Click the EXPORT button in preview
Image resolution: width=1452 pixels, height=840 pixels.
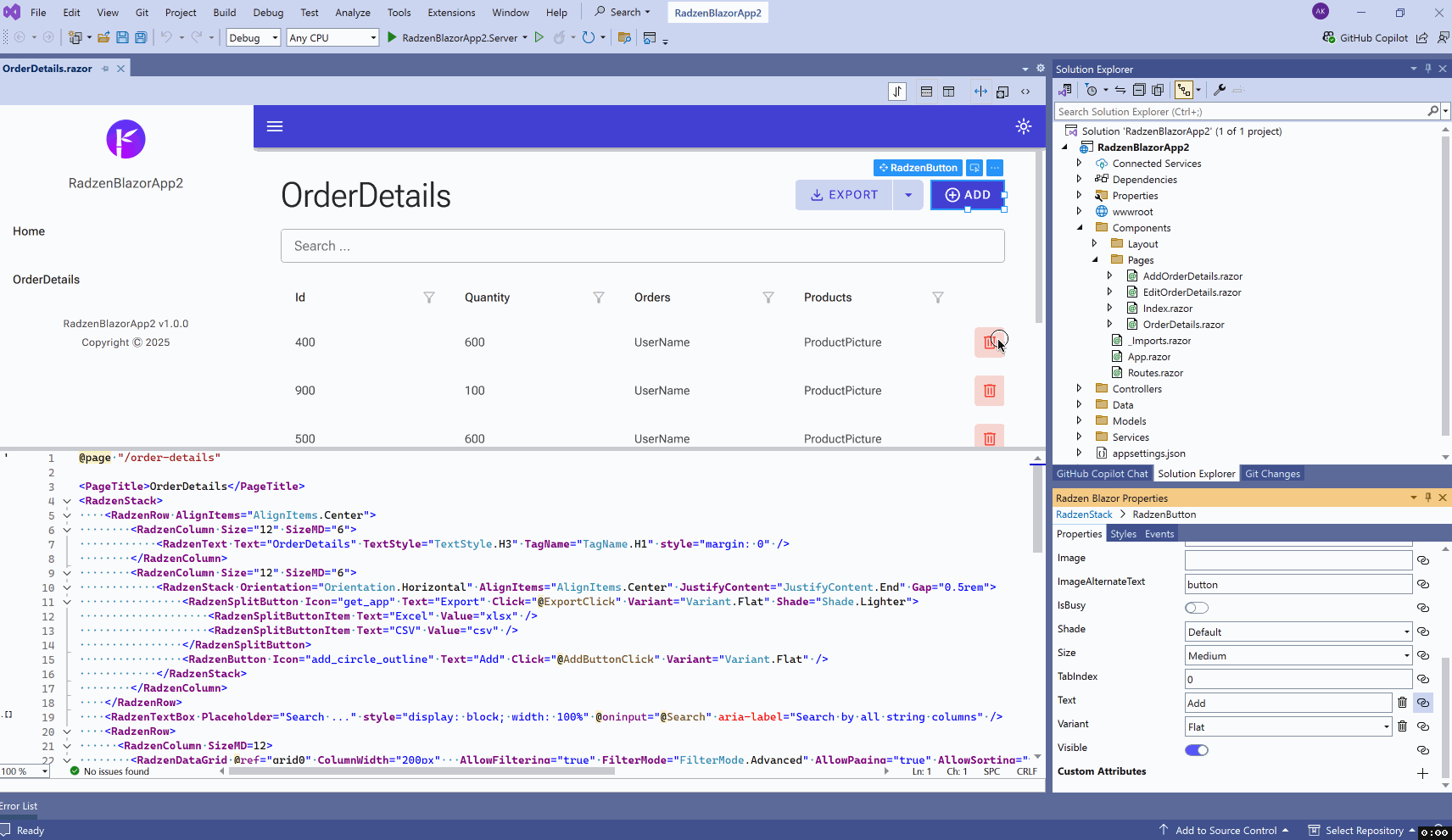[x=844, y=195]
